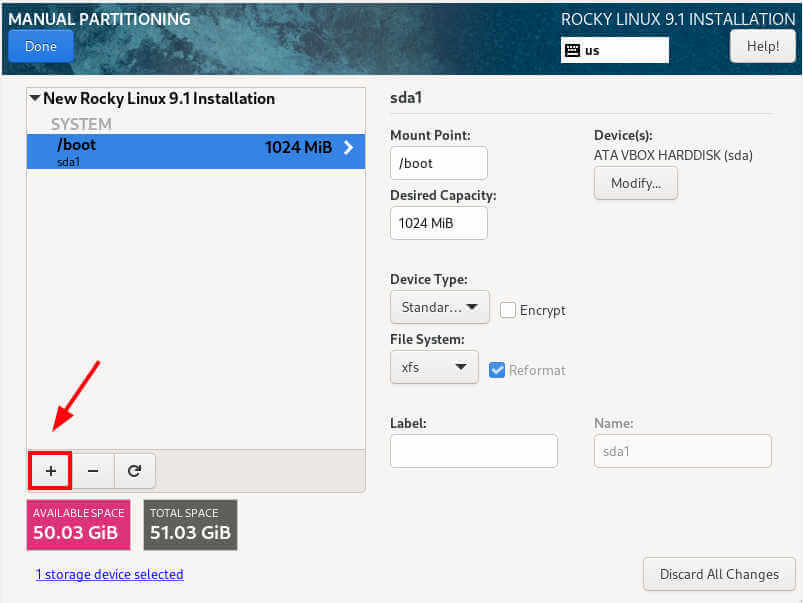Viewport: 803px width, 603px height.
Task: Click the Done button
Action: click(x=41, y=46)
